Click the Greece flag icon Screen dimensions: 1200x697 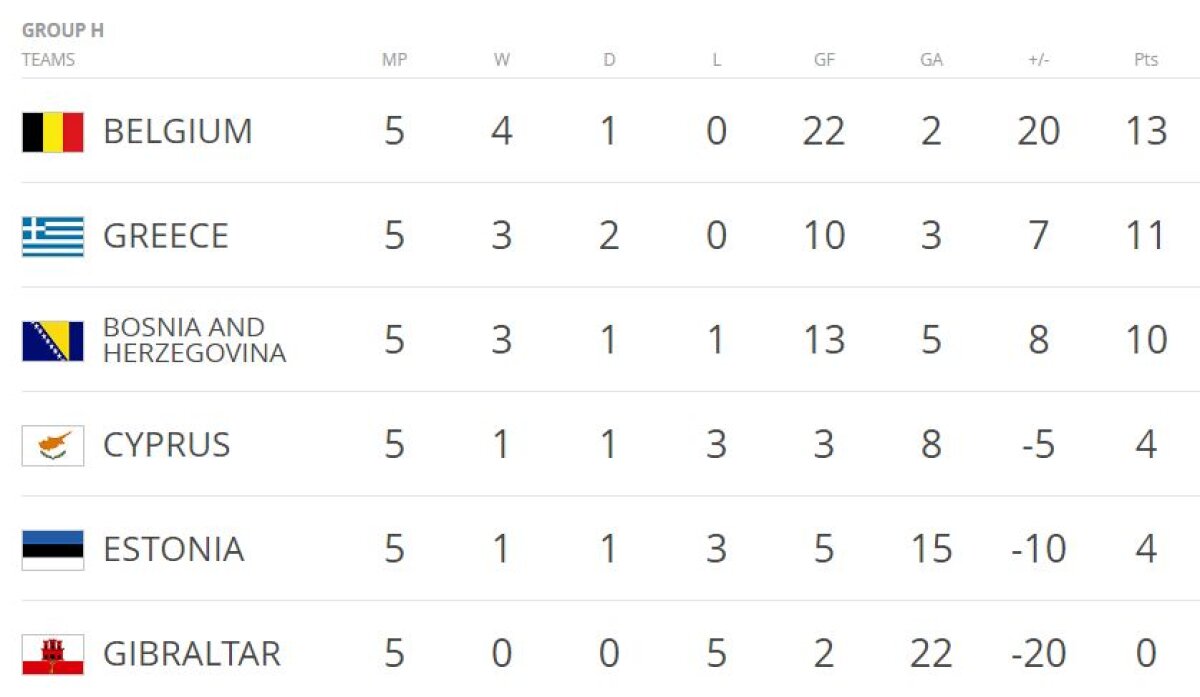(53, 236)
